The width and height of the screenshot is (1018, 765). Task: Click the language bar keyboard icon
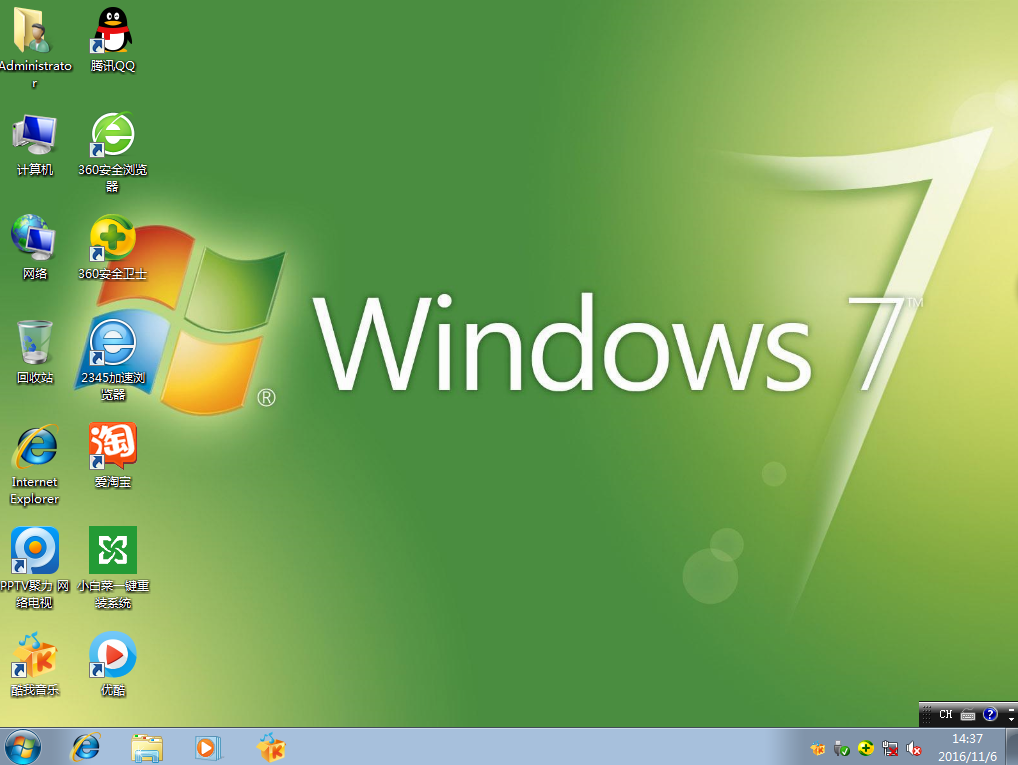point(968,715)
